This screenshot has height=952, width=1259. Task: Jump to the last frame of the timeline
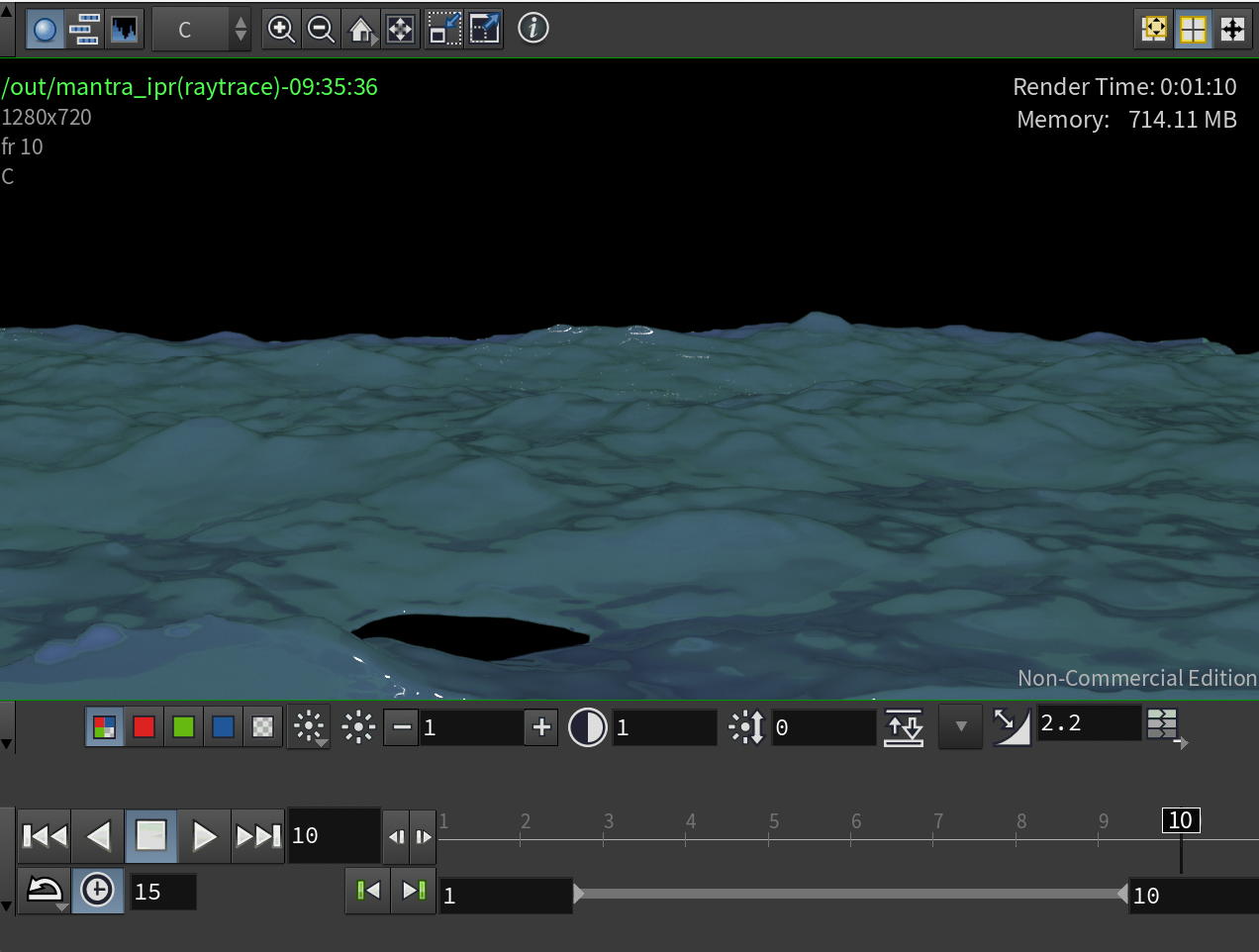click(257, 834)
